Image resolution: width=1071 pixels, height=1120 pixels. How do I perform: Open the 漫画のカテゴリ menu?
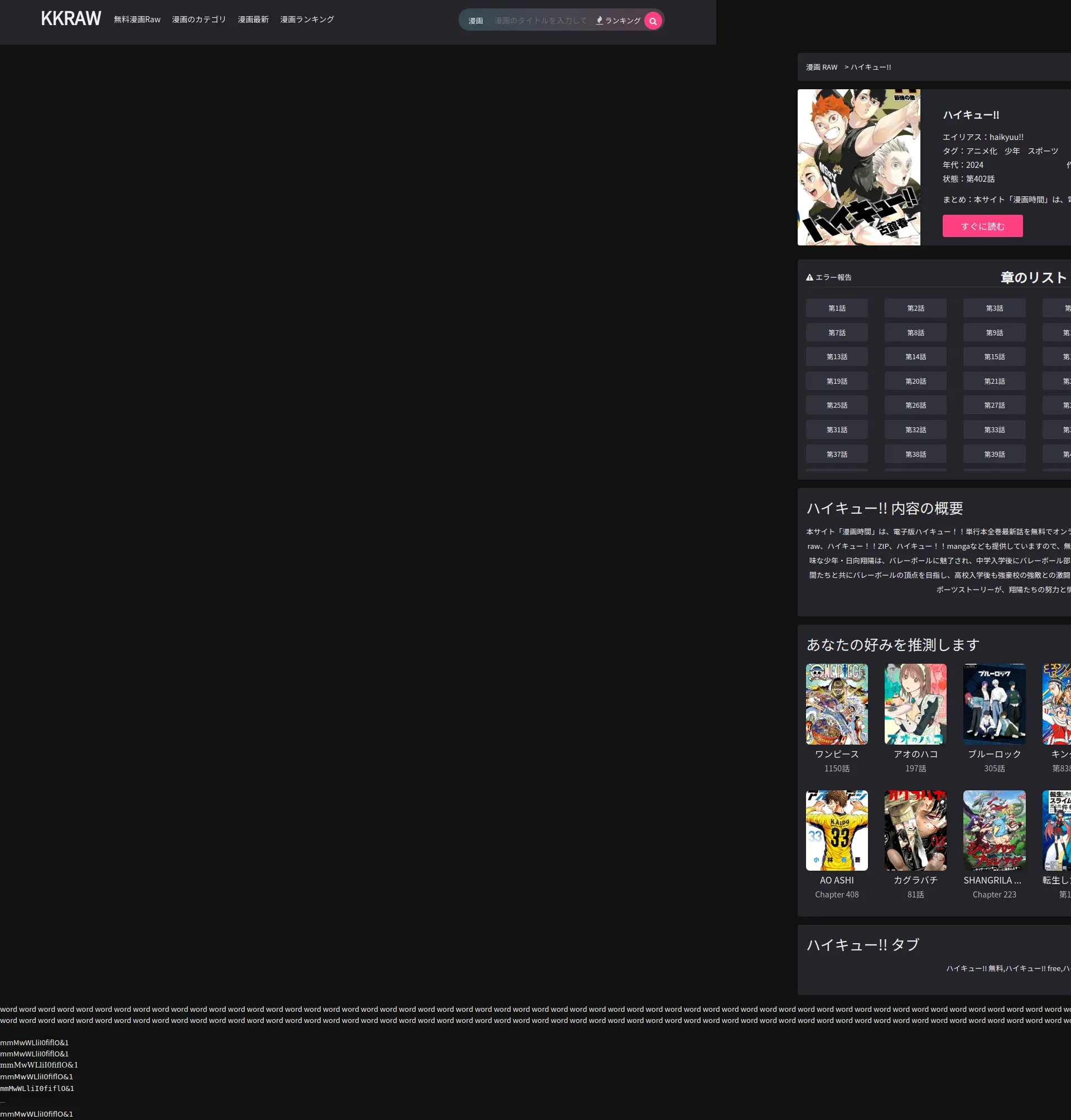[199, 20]
